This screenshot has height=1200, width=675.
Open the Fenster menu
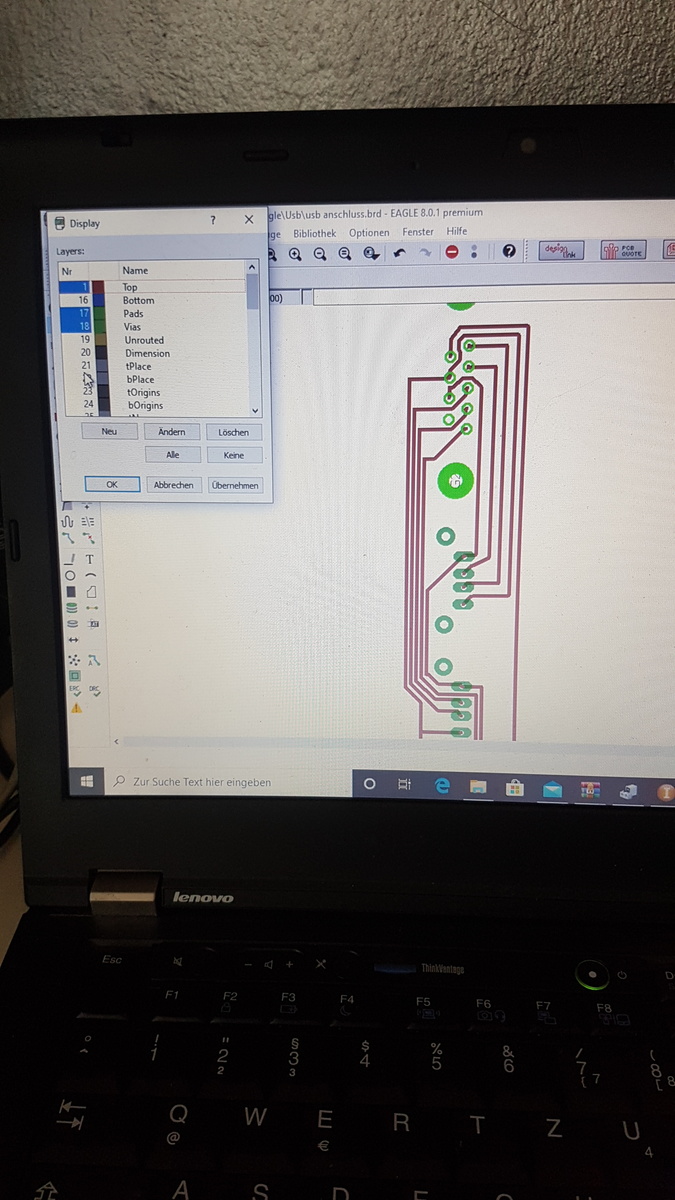[x=418, y=232]
